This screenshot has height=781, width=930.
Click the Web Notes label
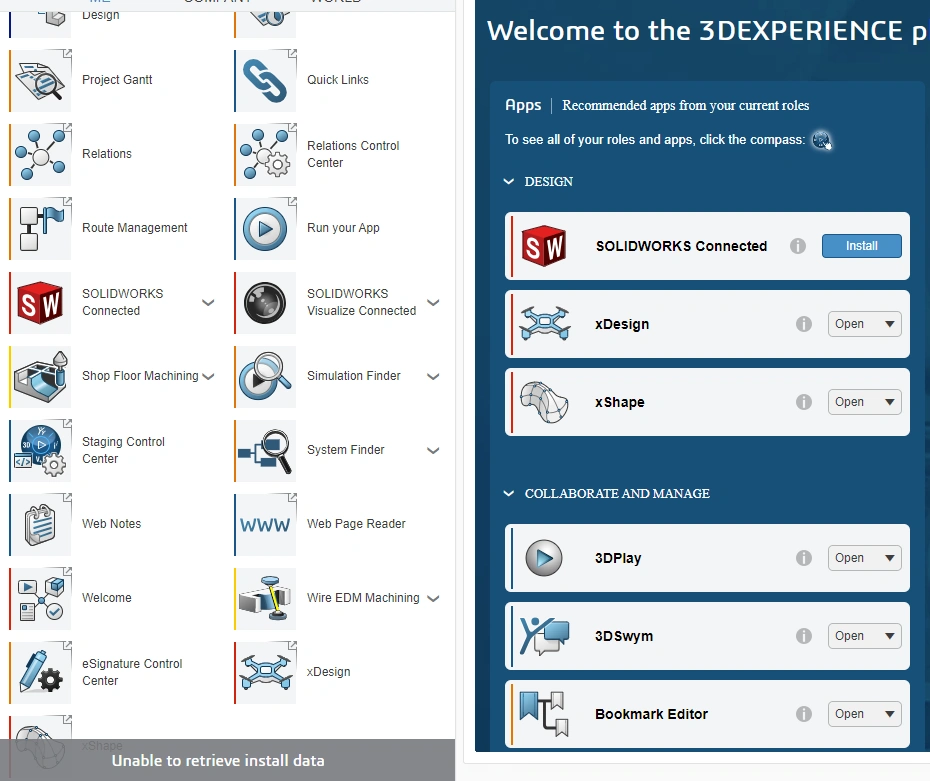tap(112, 524)
